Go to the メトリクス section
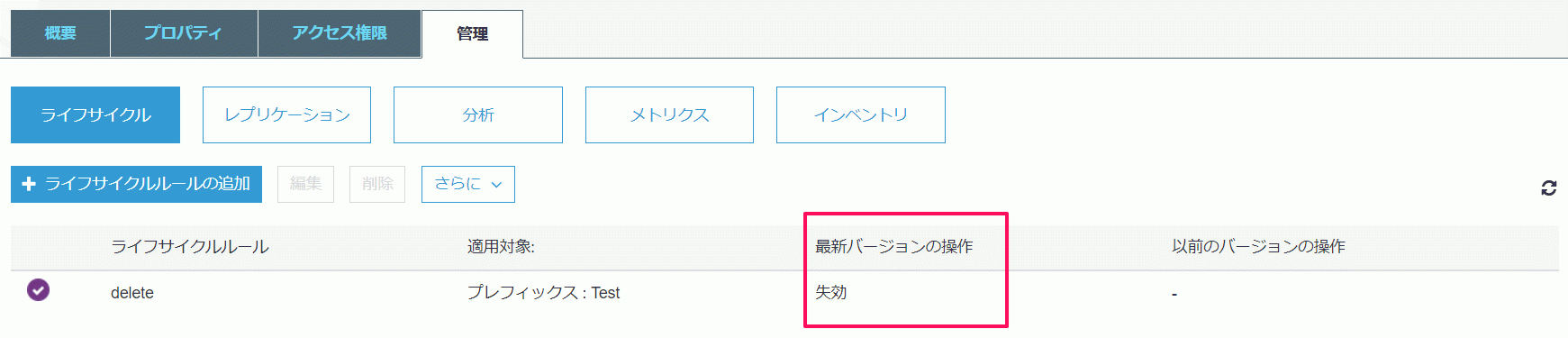This screenshot has width=1568, height=338. pos(669,114)
